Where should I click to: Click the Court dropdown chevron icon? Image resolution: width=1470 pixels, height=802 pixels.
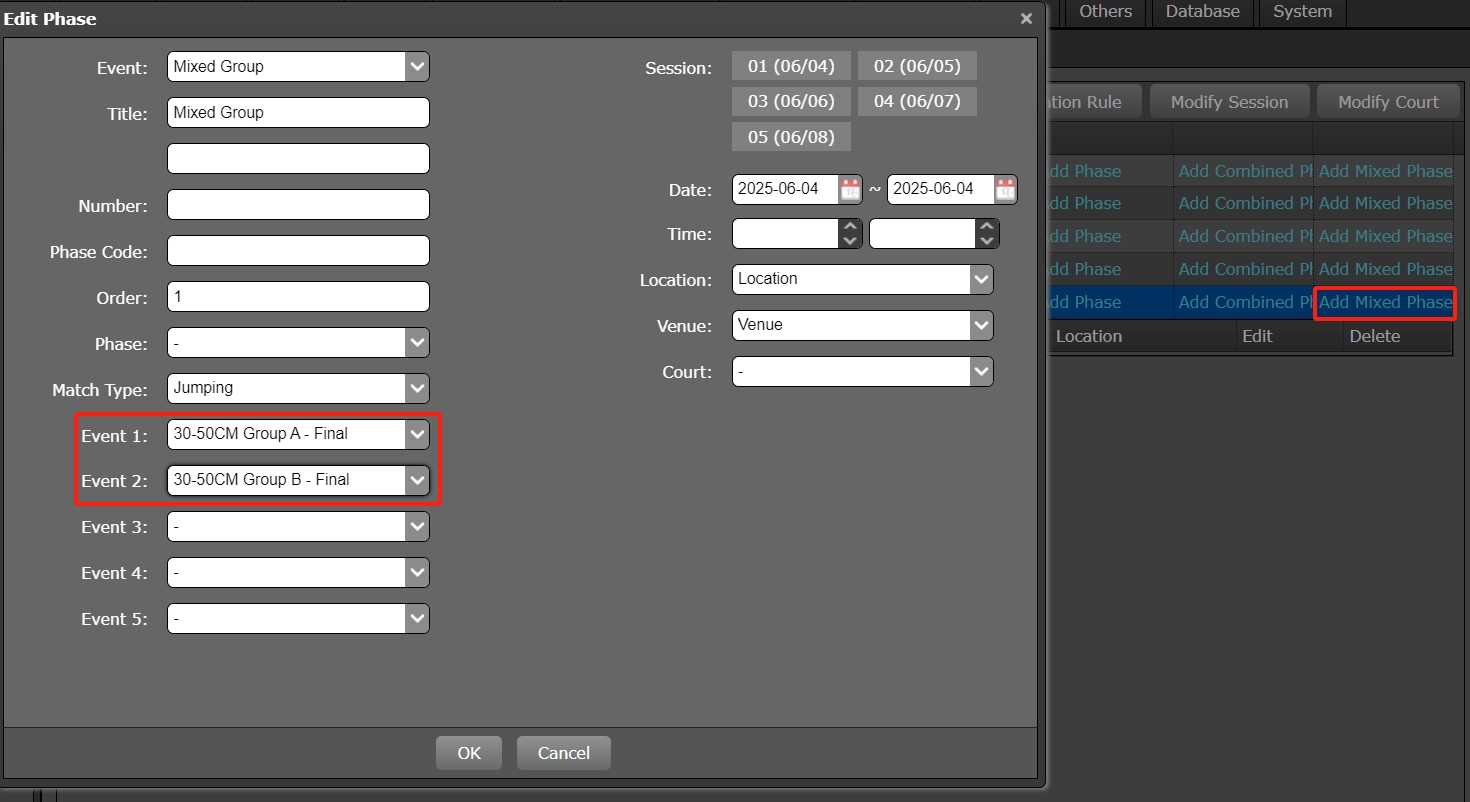click(982, 371)
